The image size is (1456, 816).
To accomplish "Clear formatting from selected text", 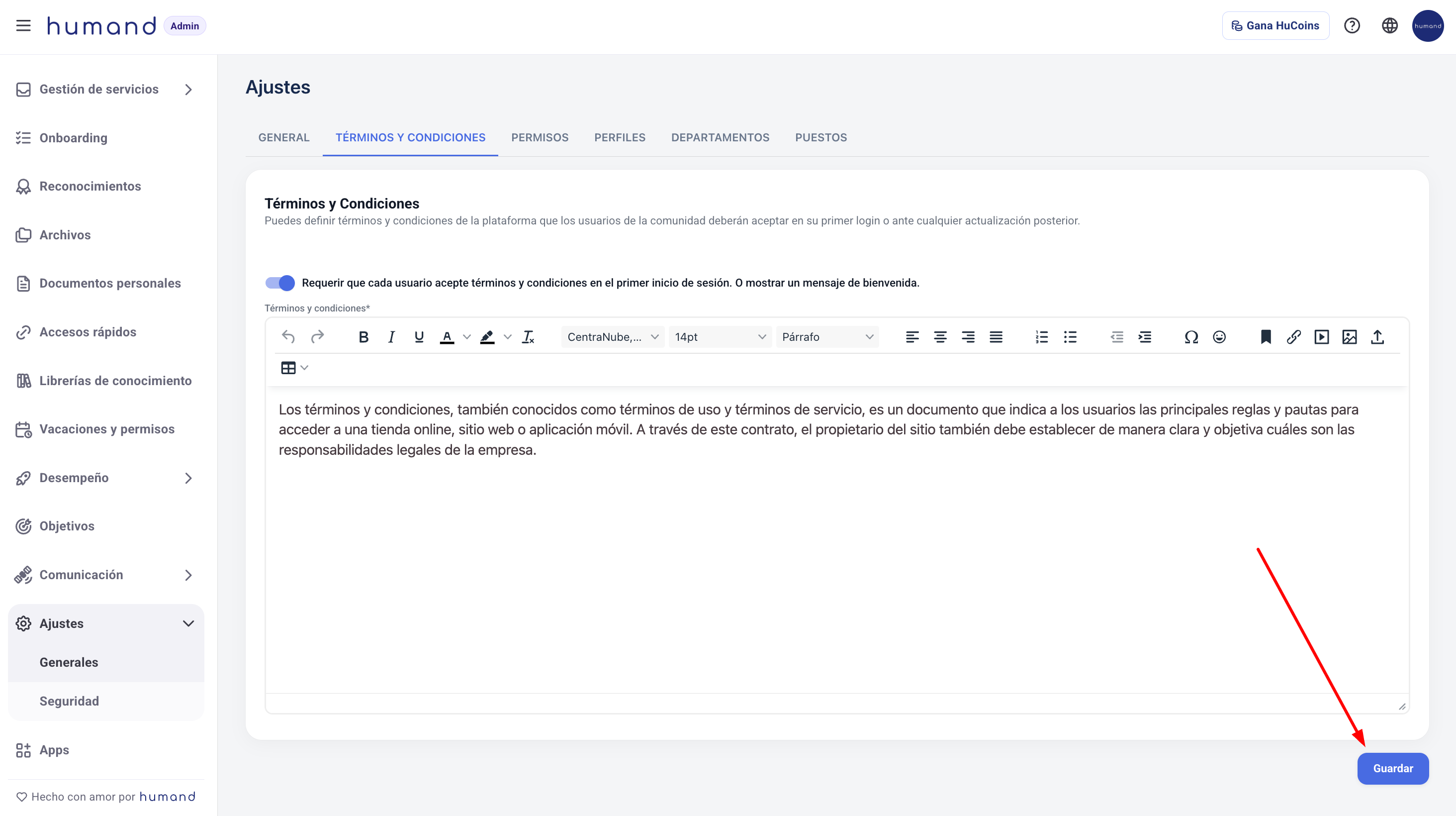I will pos(529,337).
